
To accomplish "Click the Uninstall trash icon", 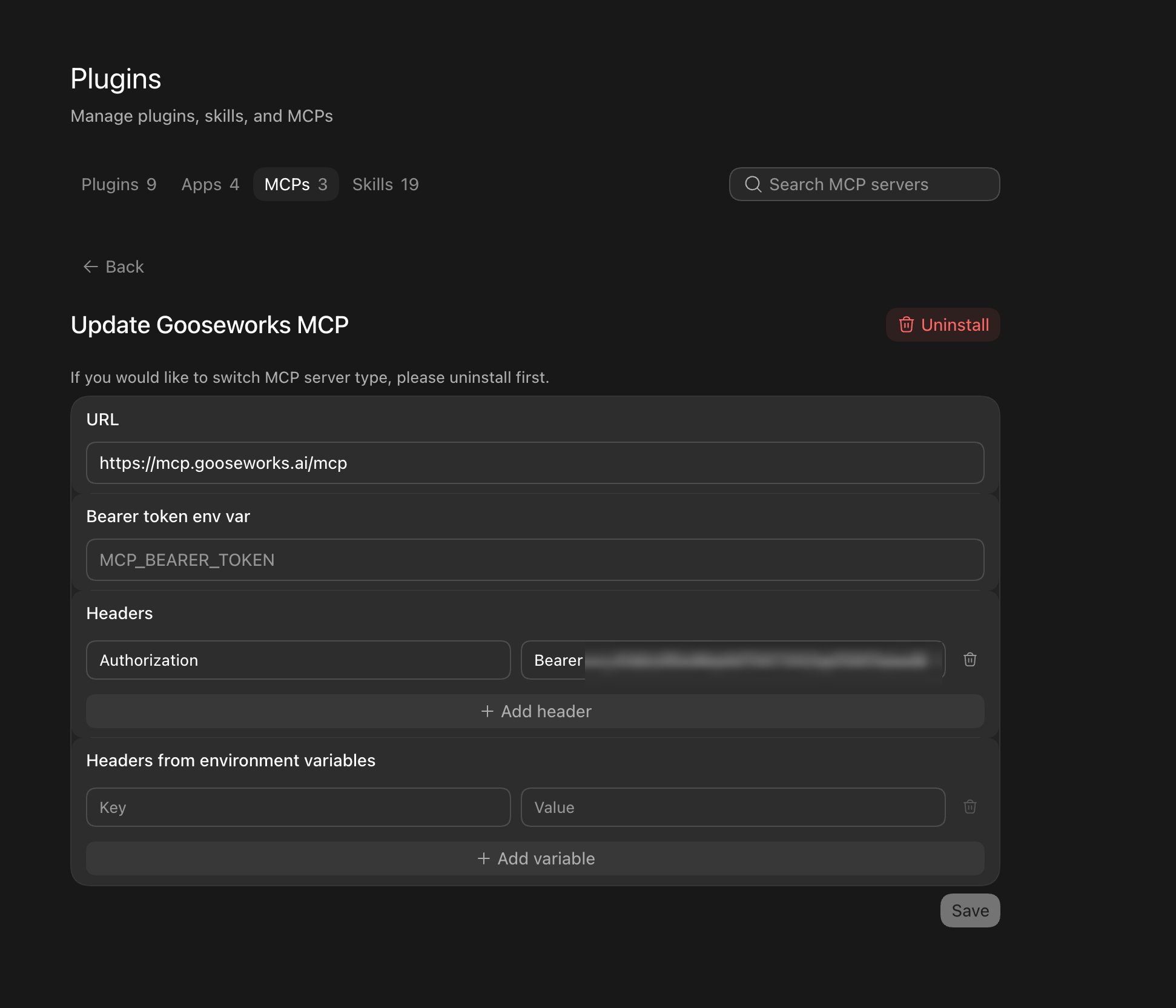I will 906,325.
